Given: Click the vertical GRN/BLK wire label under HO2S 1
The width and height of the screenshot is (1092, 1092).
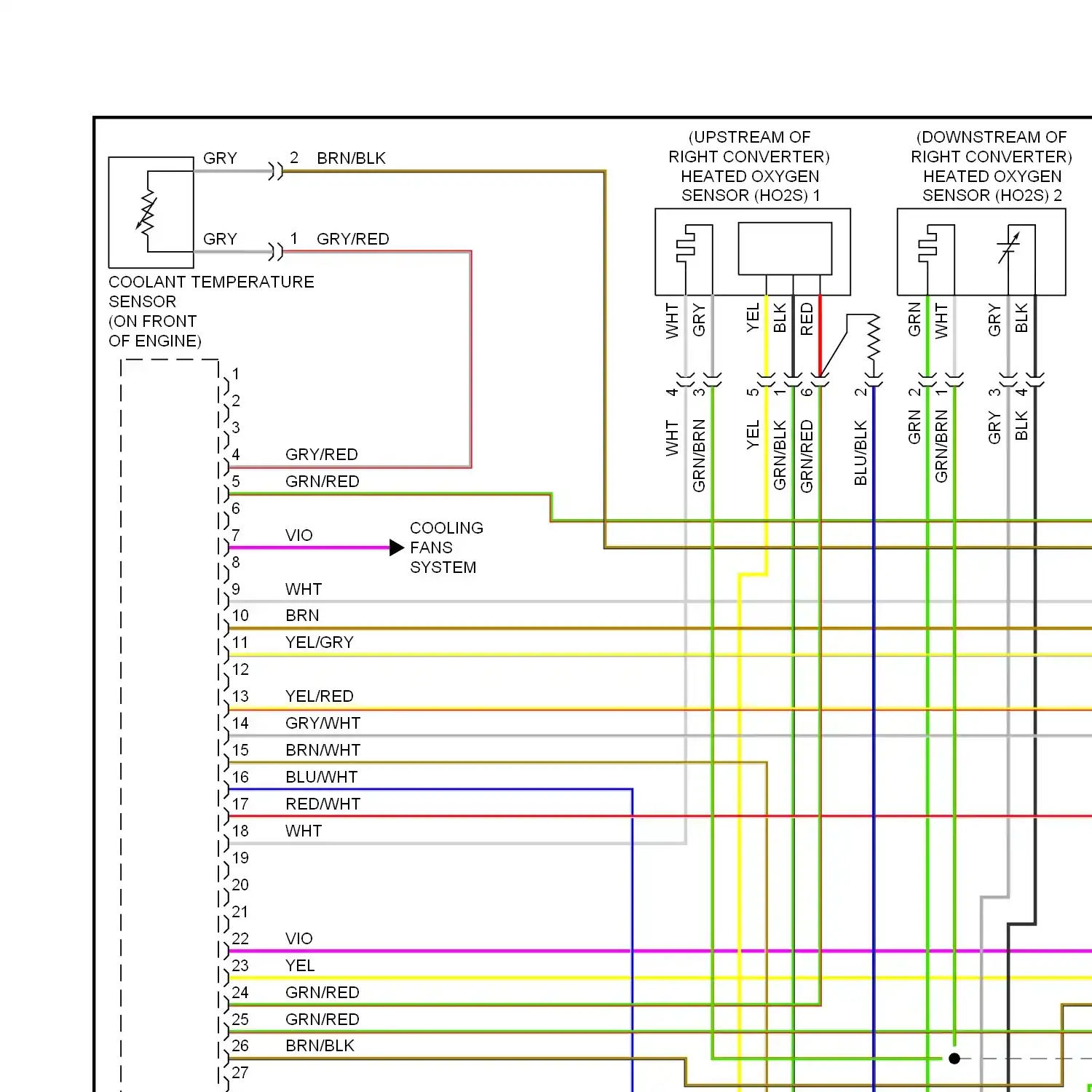Looking at the screenshot, I should click(780, 454).
